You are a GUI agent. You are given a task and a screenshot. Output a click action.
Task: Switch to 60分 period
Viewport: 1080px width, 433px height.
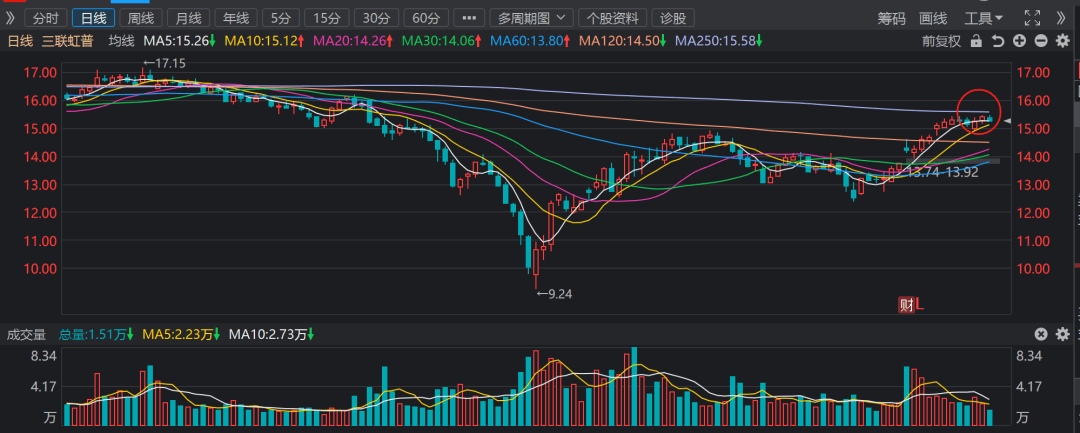tap(425, 18)
